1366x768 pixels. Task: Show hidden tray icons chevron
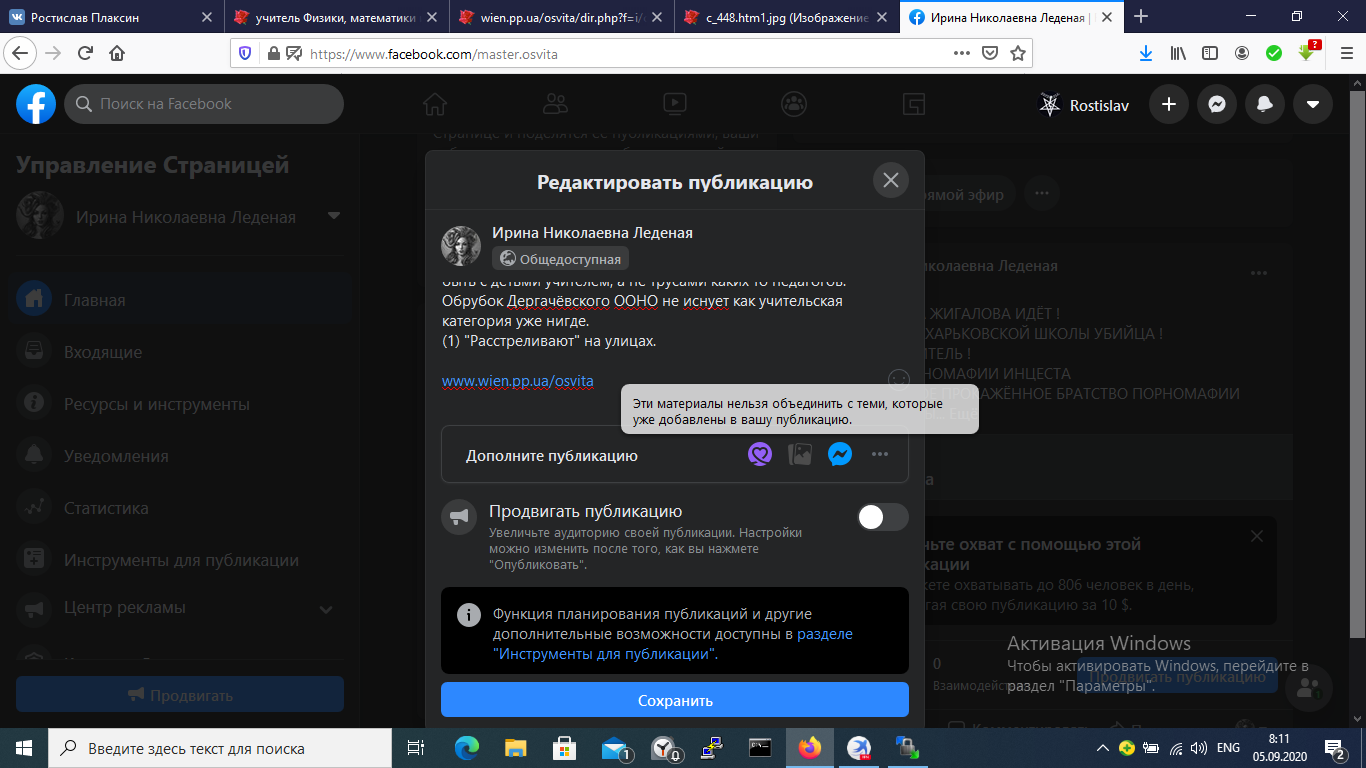pyautogui.click(x=1103, y=748)
